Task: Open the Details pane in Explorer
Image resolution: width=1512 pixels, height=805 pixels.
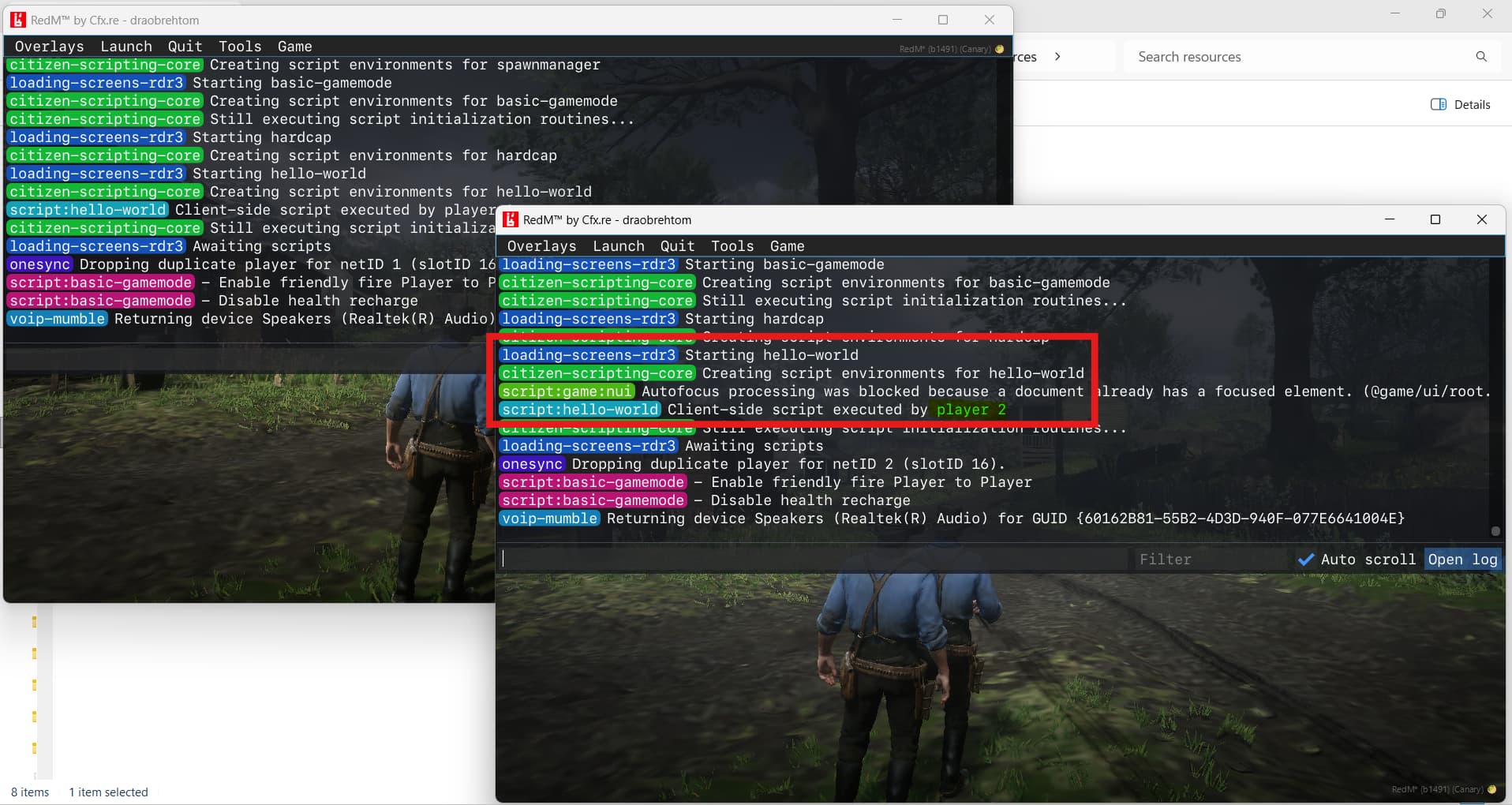Action: pos(1461,104)
